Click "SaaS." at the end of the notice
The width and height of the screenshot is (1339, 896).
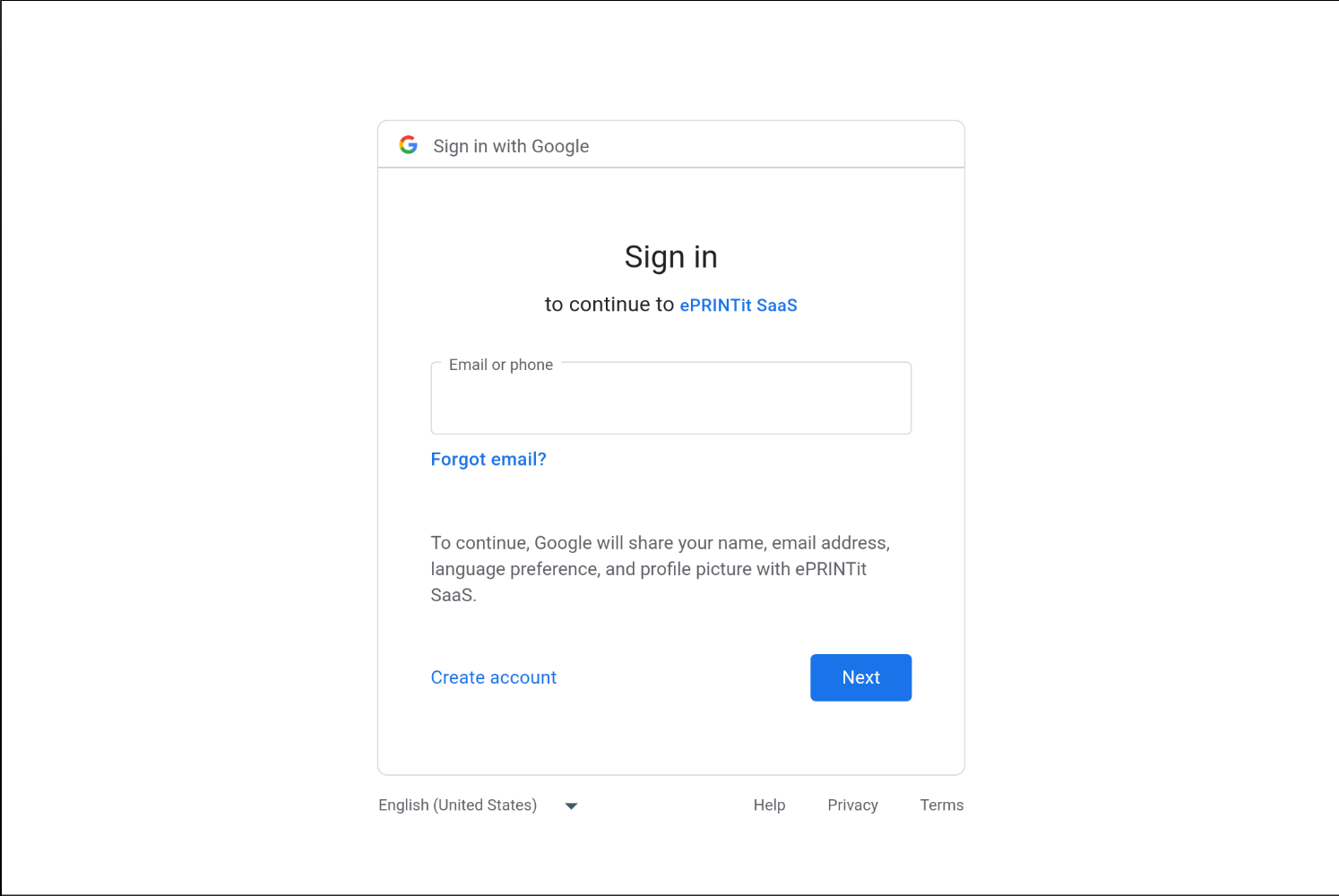click(x=454, y=596)
